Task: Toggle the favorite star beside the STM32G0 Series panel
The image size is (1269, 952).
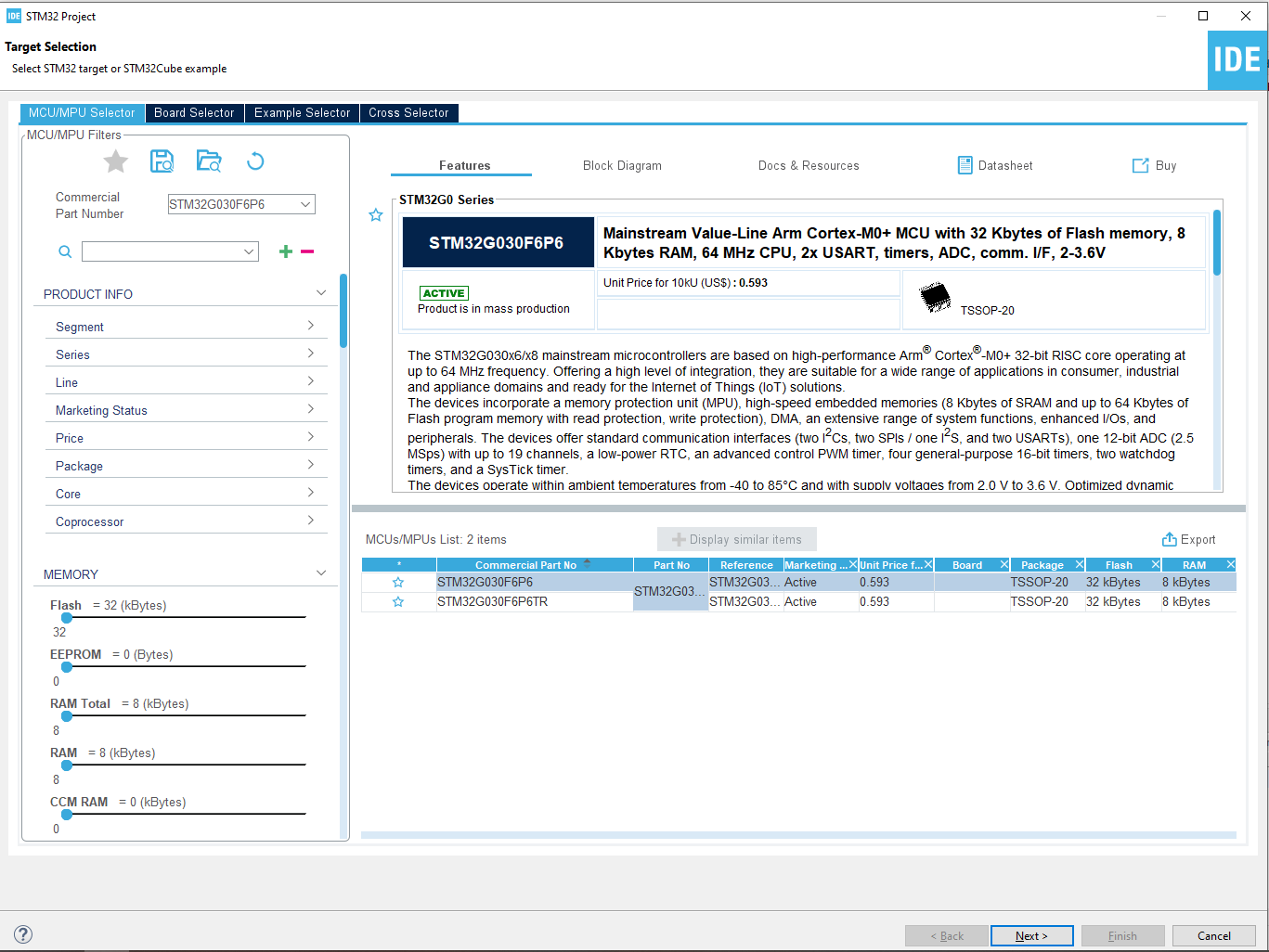Action: [376, 215]
